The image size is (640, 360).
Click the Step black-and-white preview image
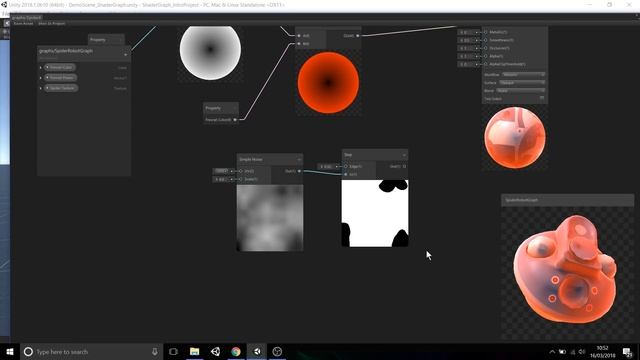[375, 213]
